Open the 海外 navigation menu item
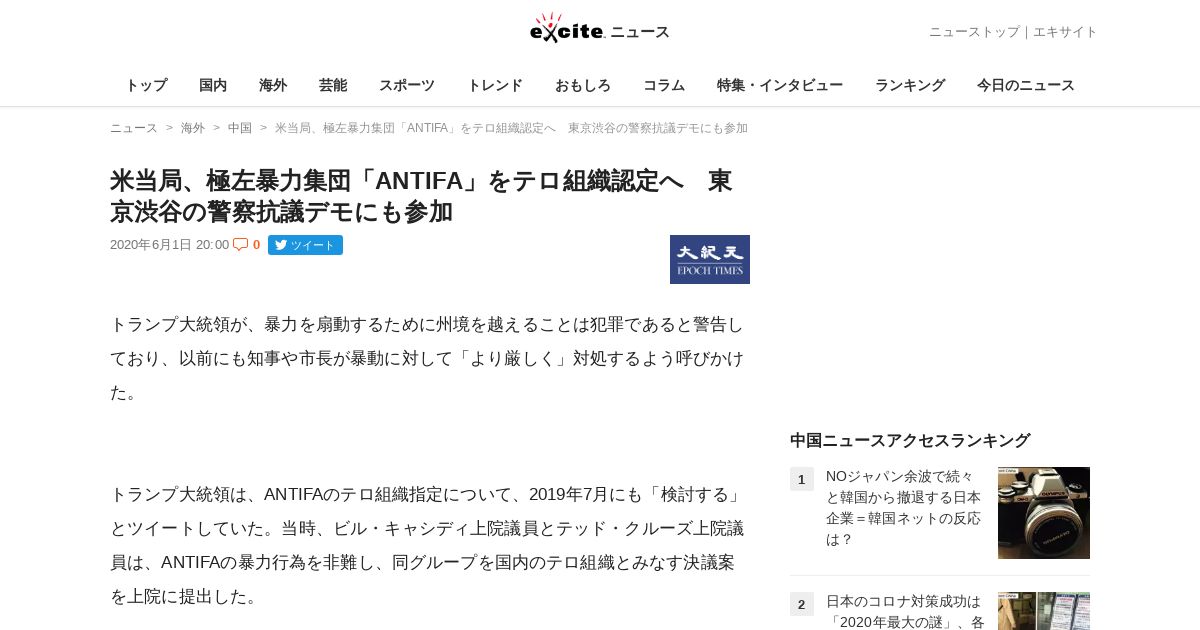The width and height of the screenshot is (1200, 630). pos(273,85)
